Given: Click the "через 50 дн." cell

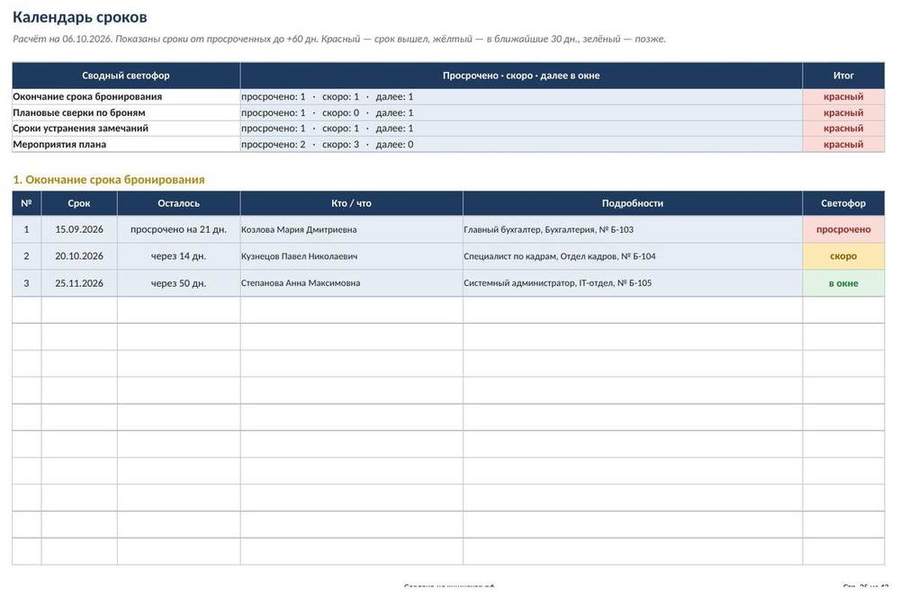Looking at the screenshot, I should (179, 283).
